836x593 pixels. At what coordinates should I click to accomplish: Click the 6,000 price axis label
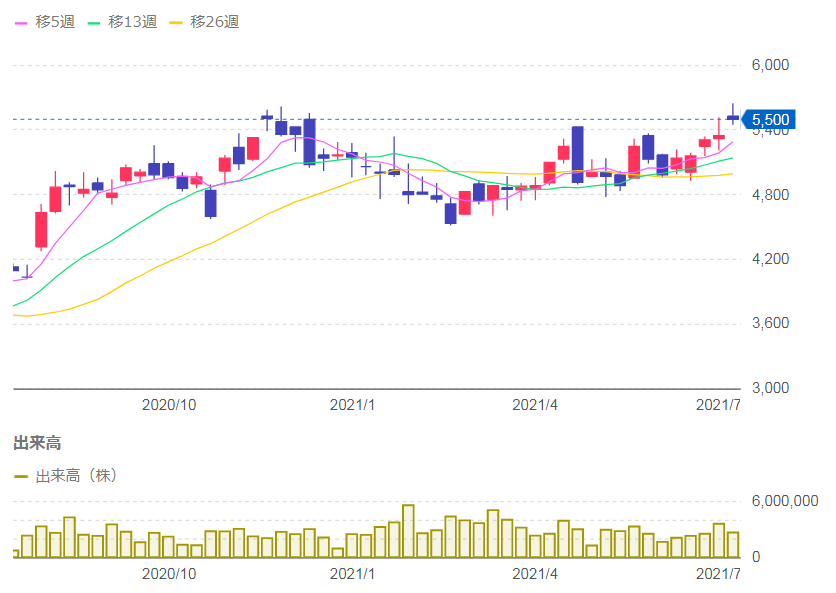[x=770, y=65]
